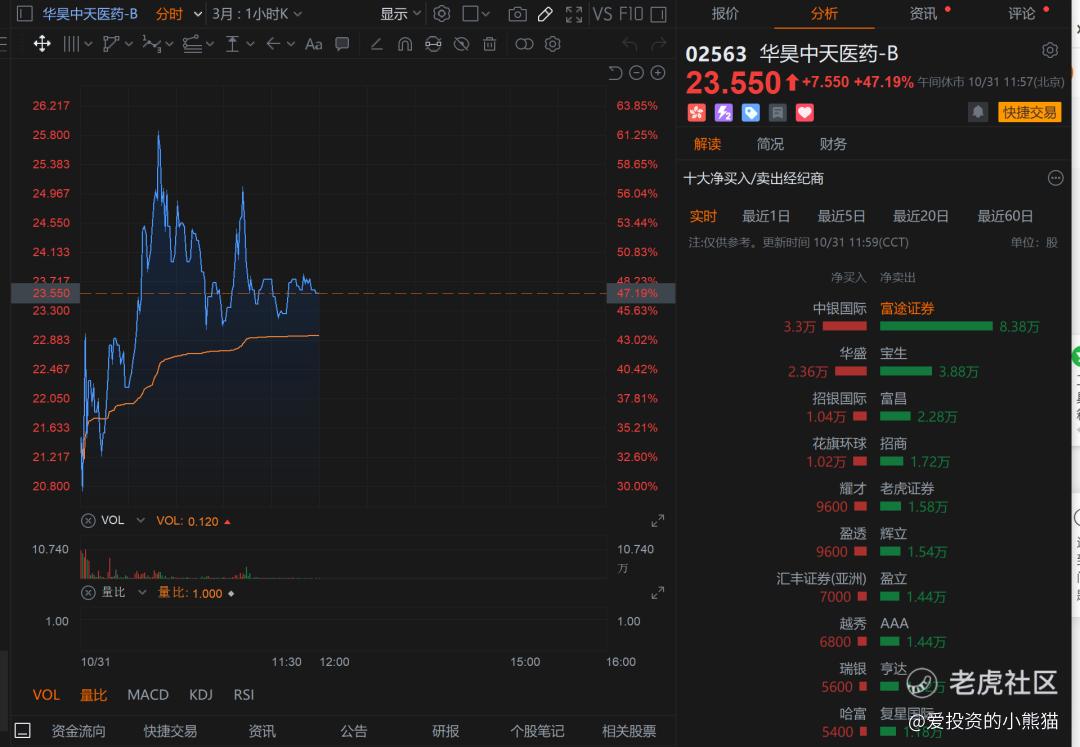Viewport: 1080px width, 747px height.
Task: Hide all drawings with crossed eye icon
Action: coord(461,44)
